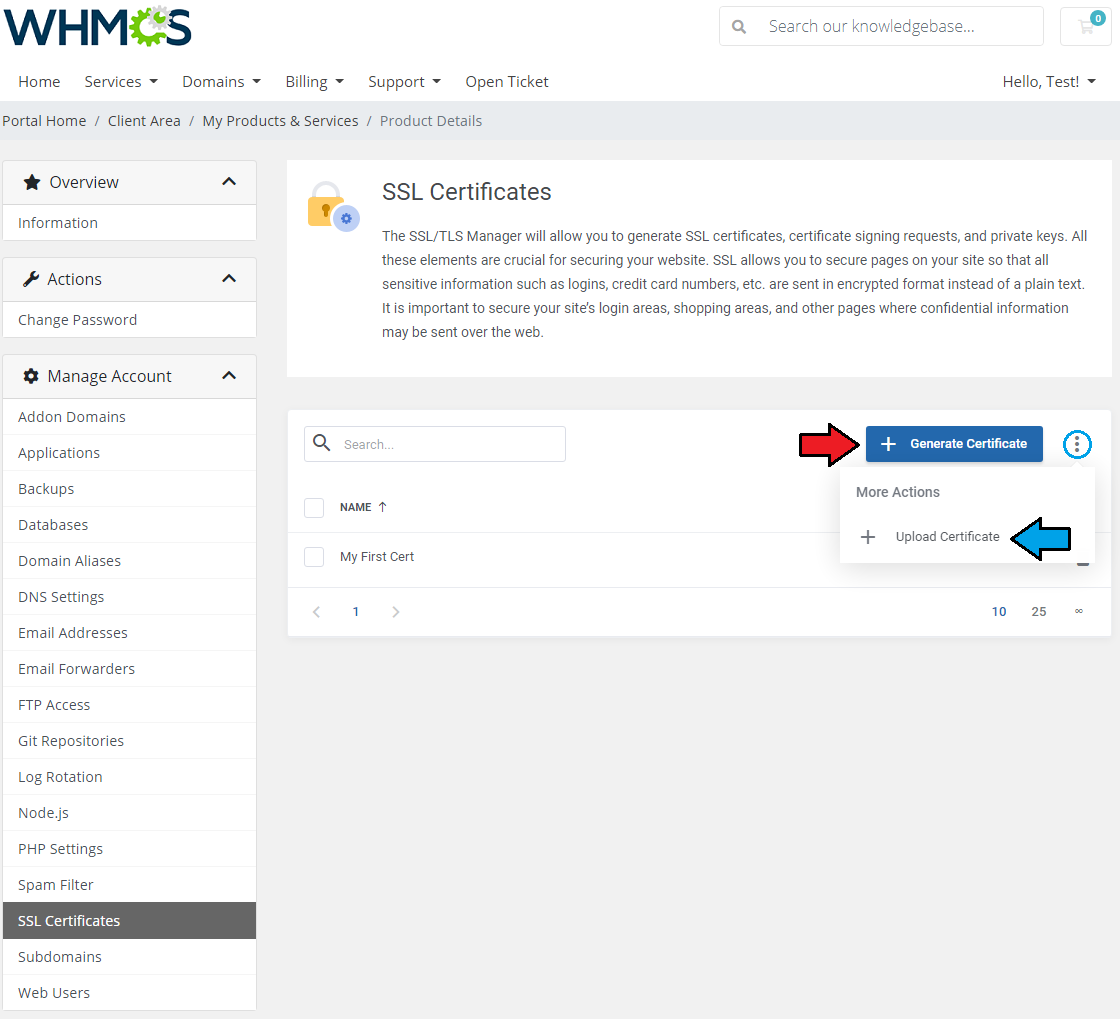Image resolution: width=1120 pixels, height=1019 pixels.
Task: Open Databases in sidebar
Action: (129, 525)
